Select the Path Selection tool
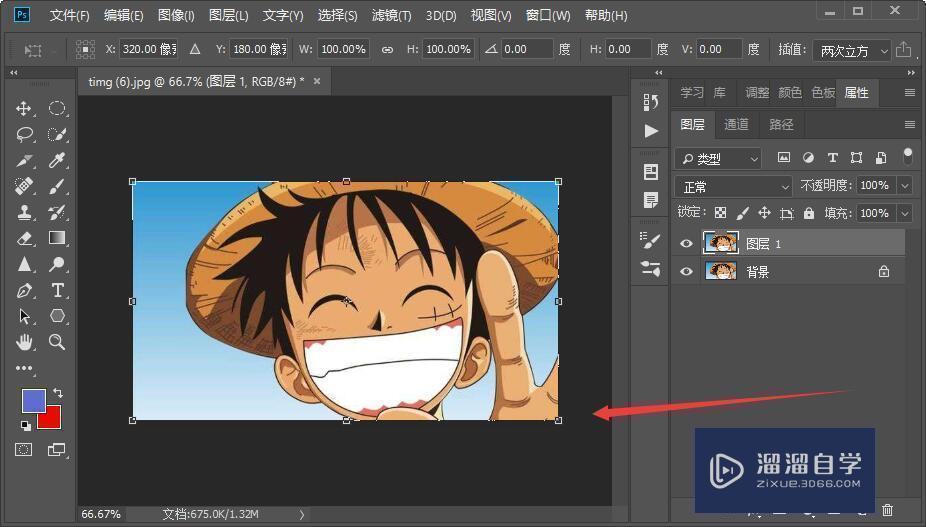 pos(24,316)
